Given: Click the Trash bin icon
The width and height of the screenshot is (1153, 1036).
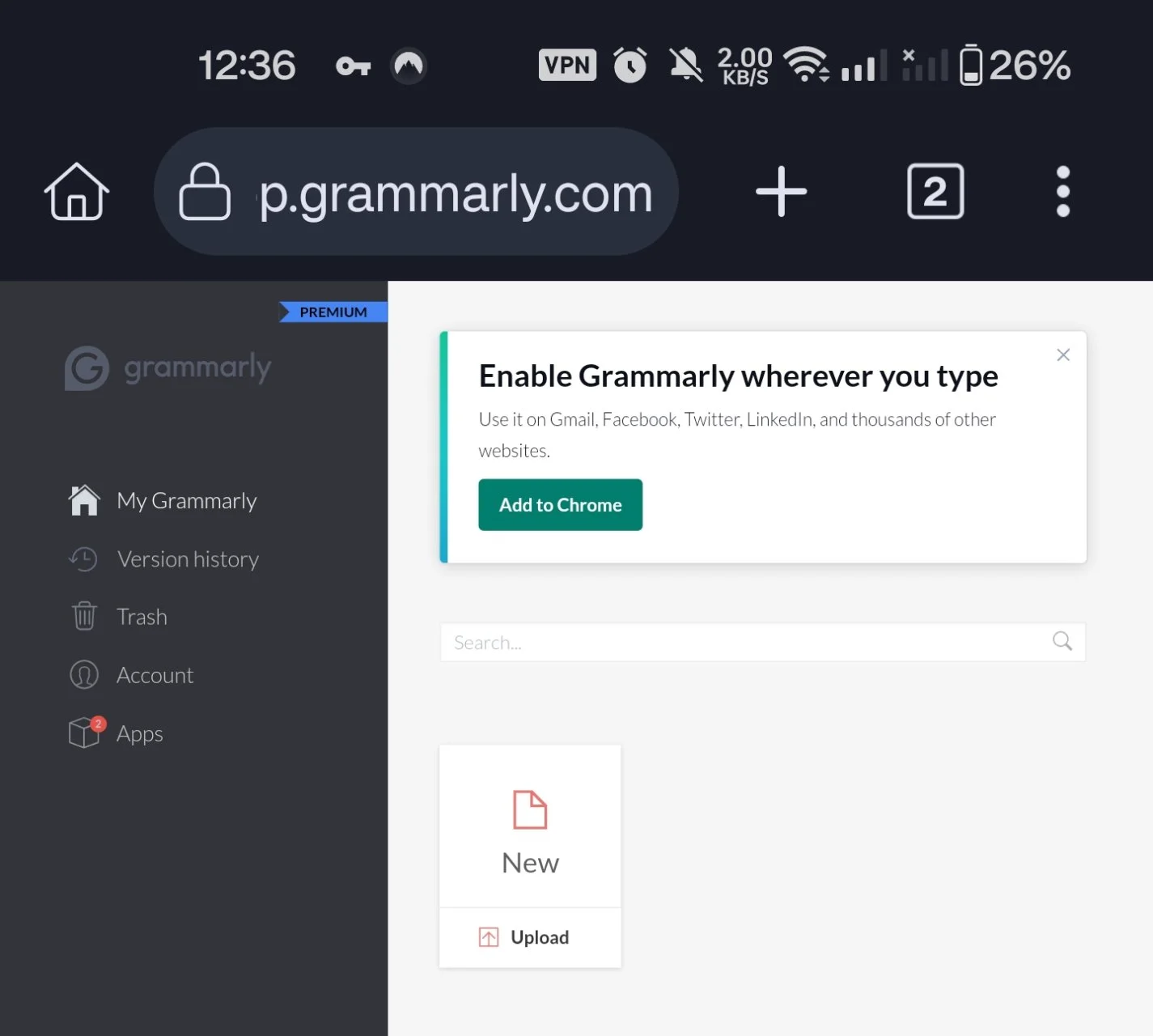Looking at the screenshot, I should 84,617.
